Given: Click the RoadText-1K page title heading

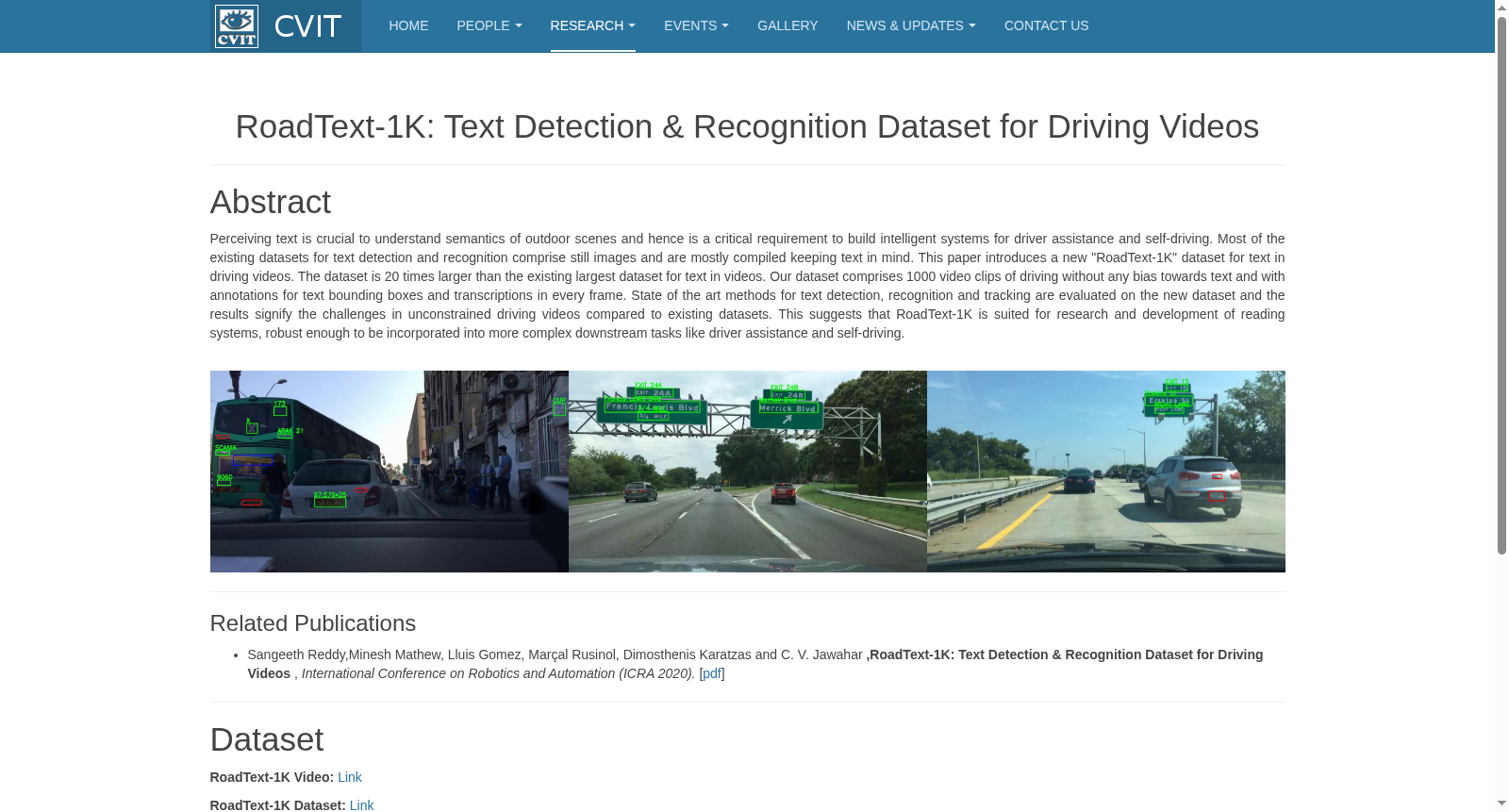Looking at the screenshot, I should (747, 126).
